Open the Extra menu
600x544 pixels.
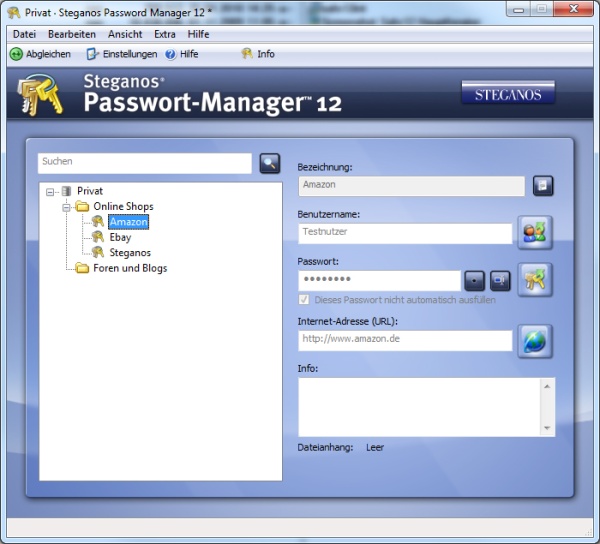[x=165, y=34]
